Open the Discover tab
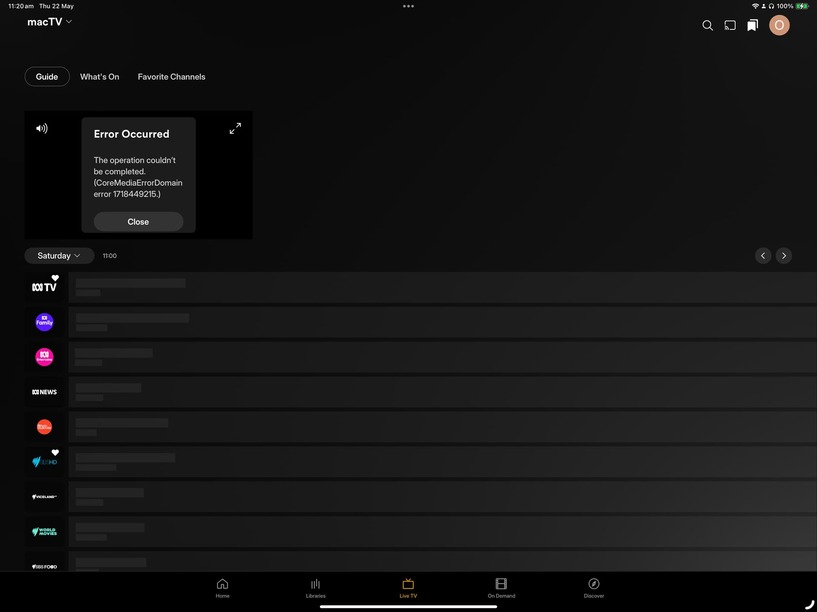This screenshot has height=612, width=817. click(x=593, y=588)
